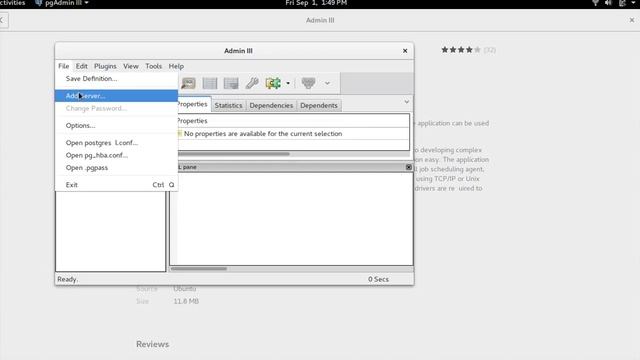Viewport: 640px width, 360px height.
Task: Click the 'No properties are available' row
Action: click(x=293, y=133)
